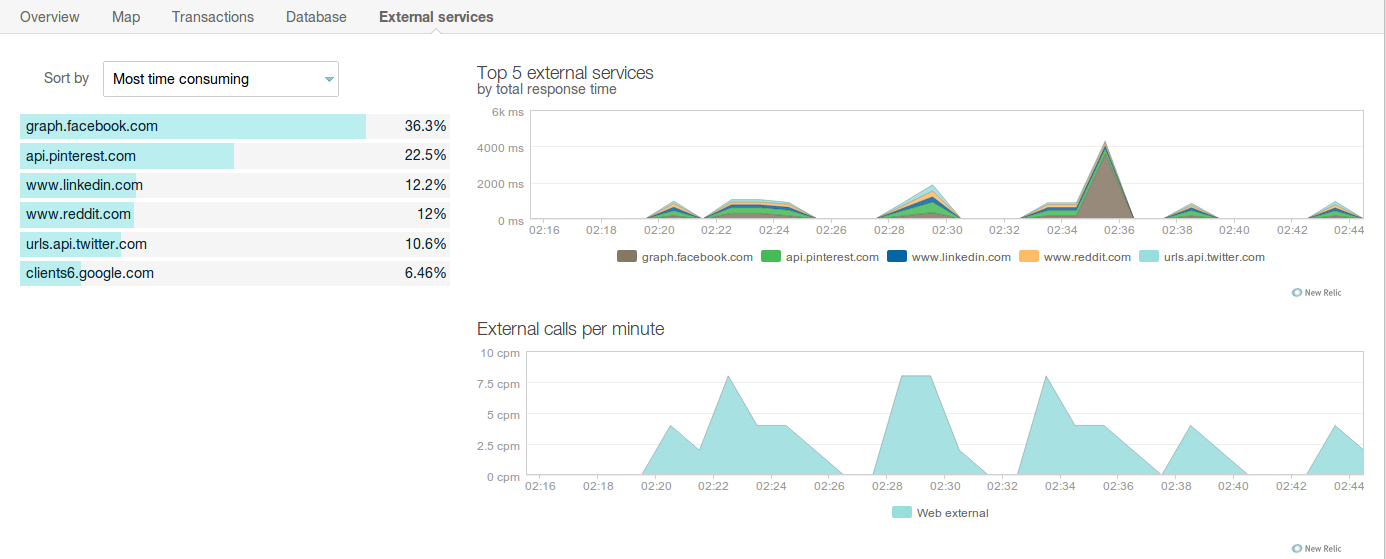
Task: Click the External calls per minute heading
Action: [570, 329]
